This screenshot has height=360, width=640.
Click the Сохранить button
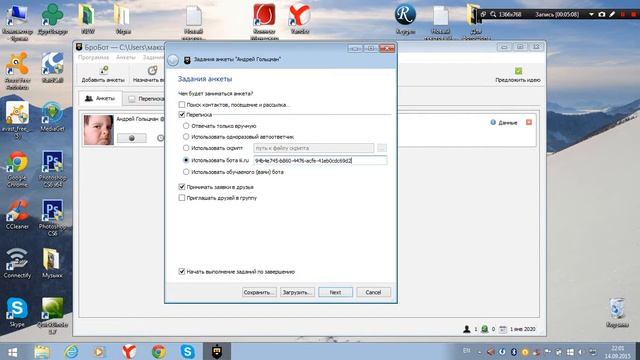pyautogui.click(x=259, y=292)
